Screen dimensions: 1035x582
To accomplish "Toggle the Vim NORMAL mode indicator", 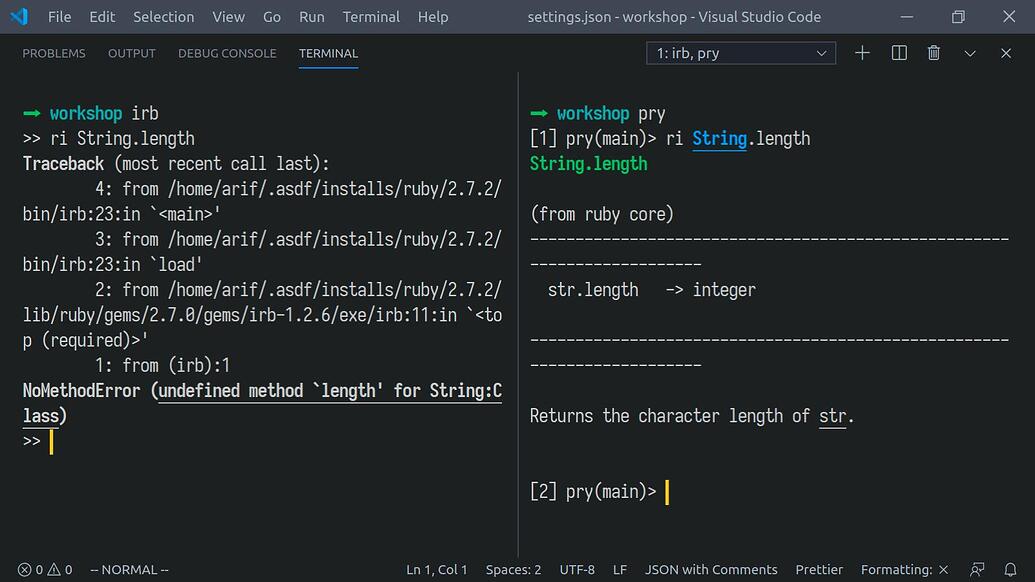I will (129, 569).
